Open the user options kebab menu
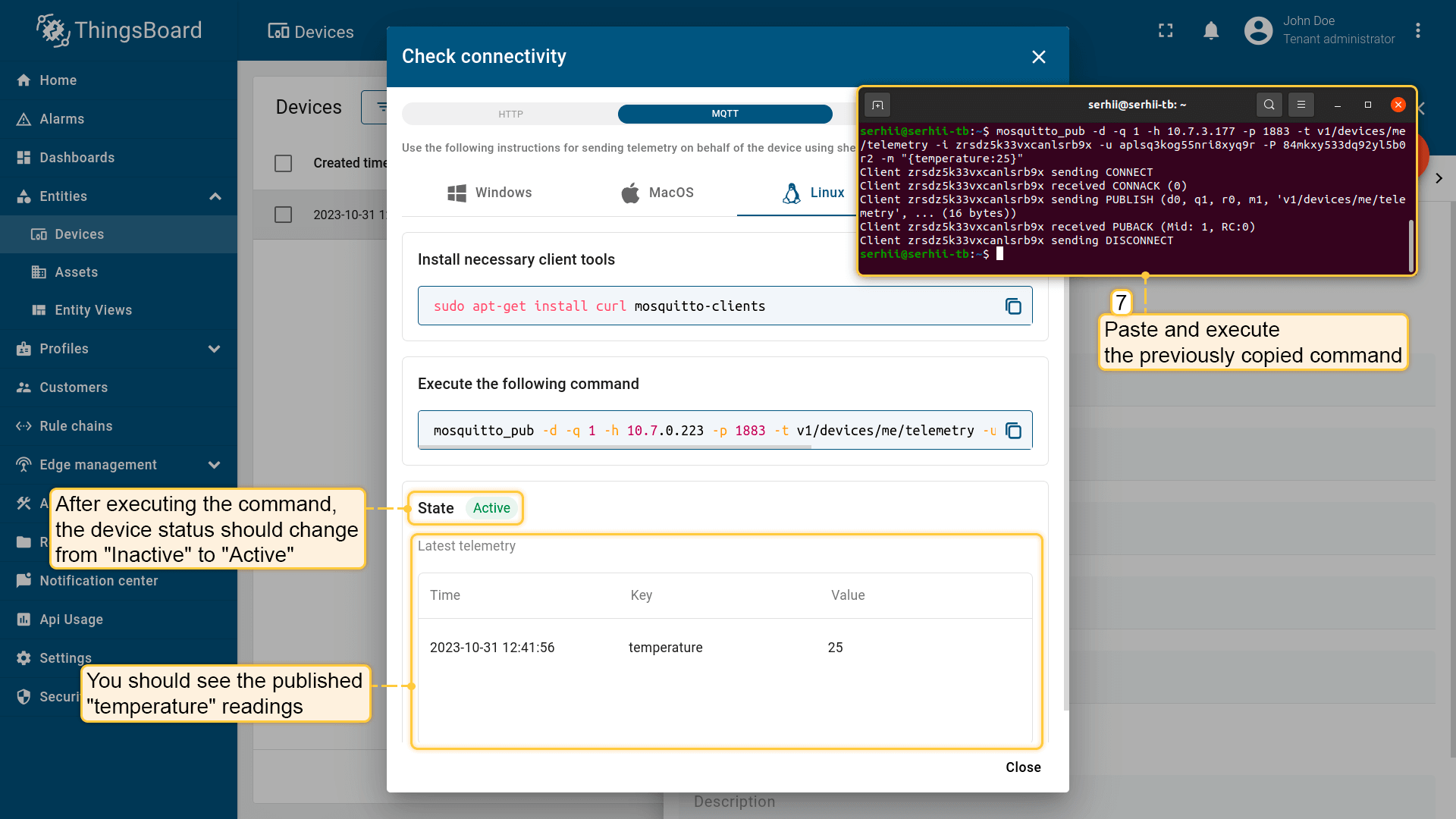The width and height of the screenshot is (1456, 819). [1417, 30]
